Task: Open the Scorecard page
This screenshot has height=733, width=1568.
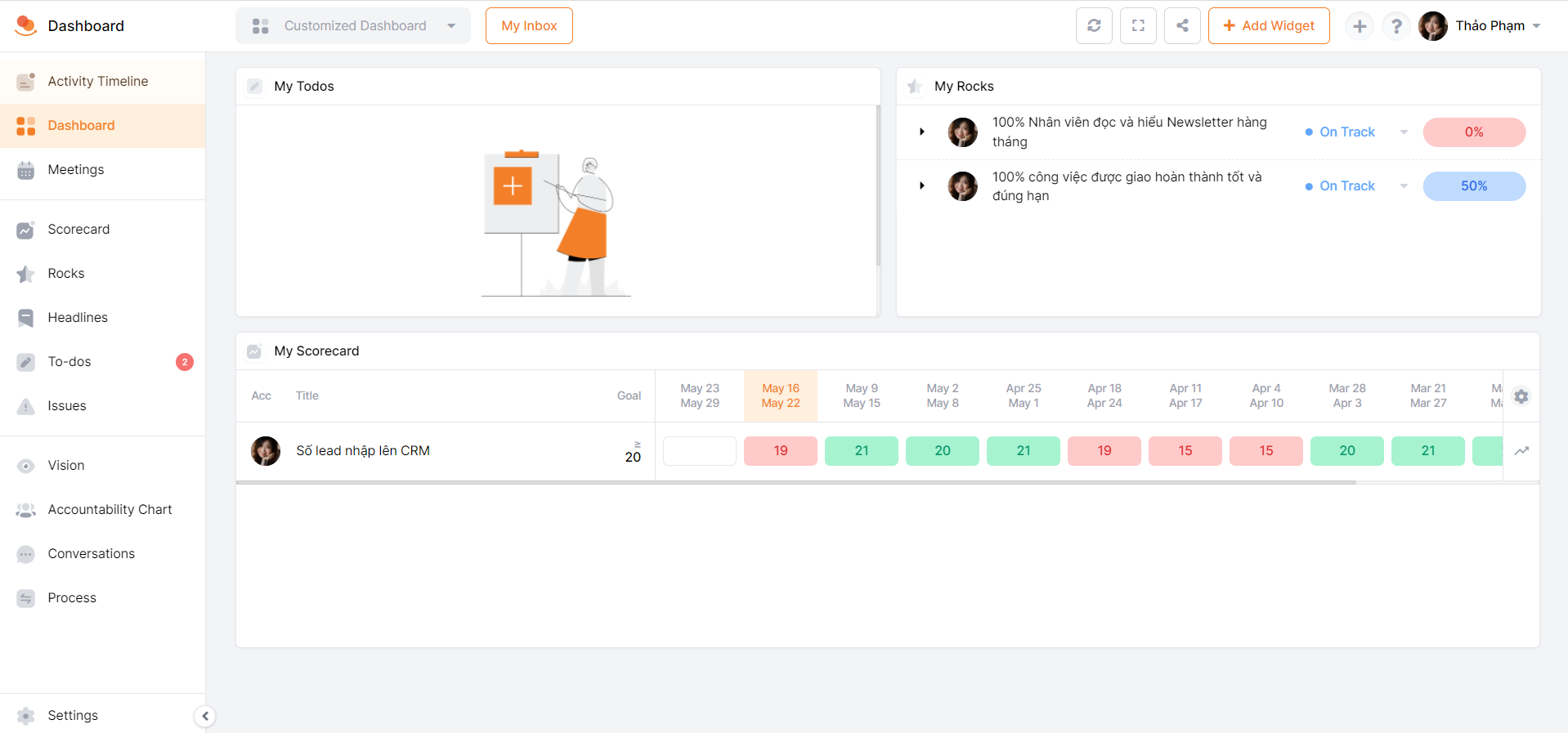Action: pos(103,230)
